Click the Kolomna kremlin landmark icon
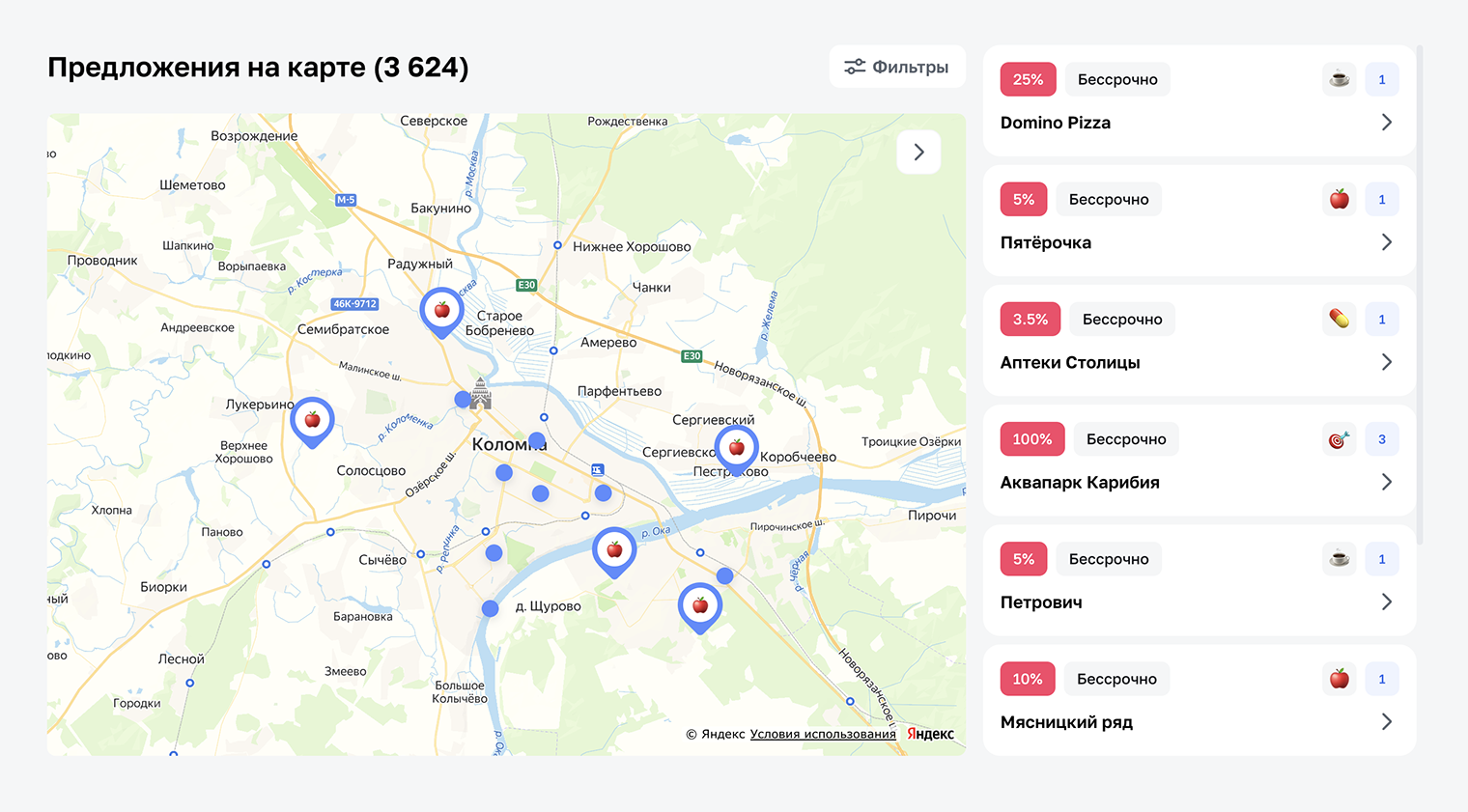 tap(480, 394)
